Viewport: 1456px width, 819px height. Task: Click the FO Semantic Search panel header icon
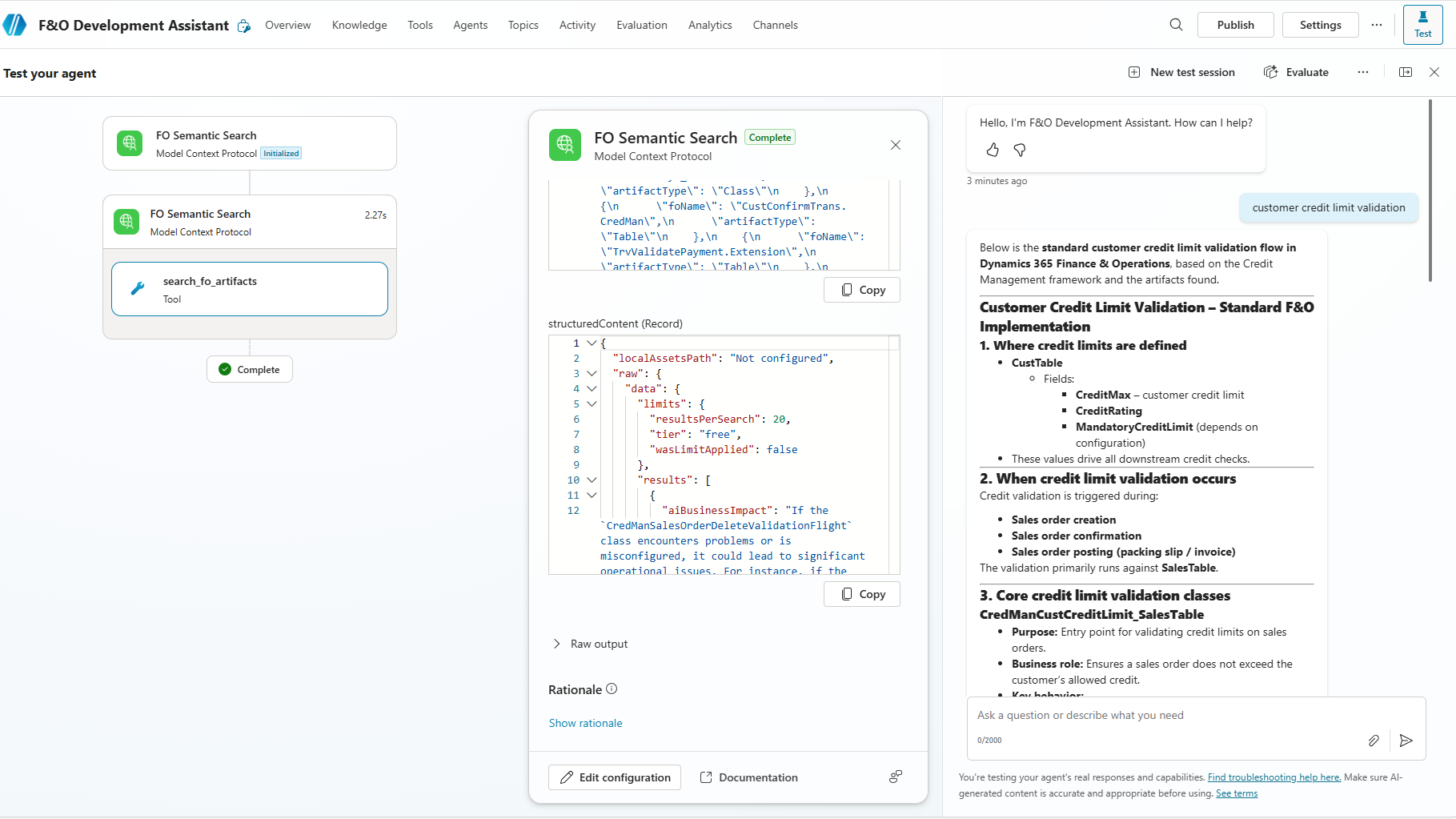[565, 145]
